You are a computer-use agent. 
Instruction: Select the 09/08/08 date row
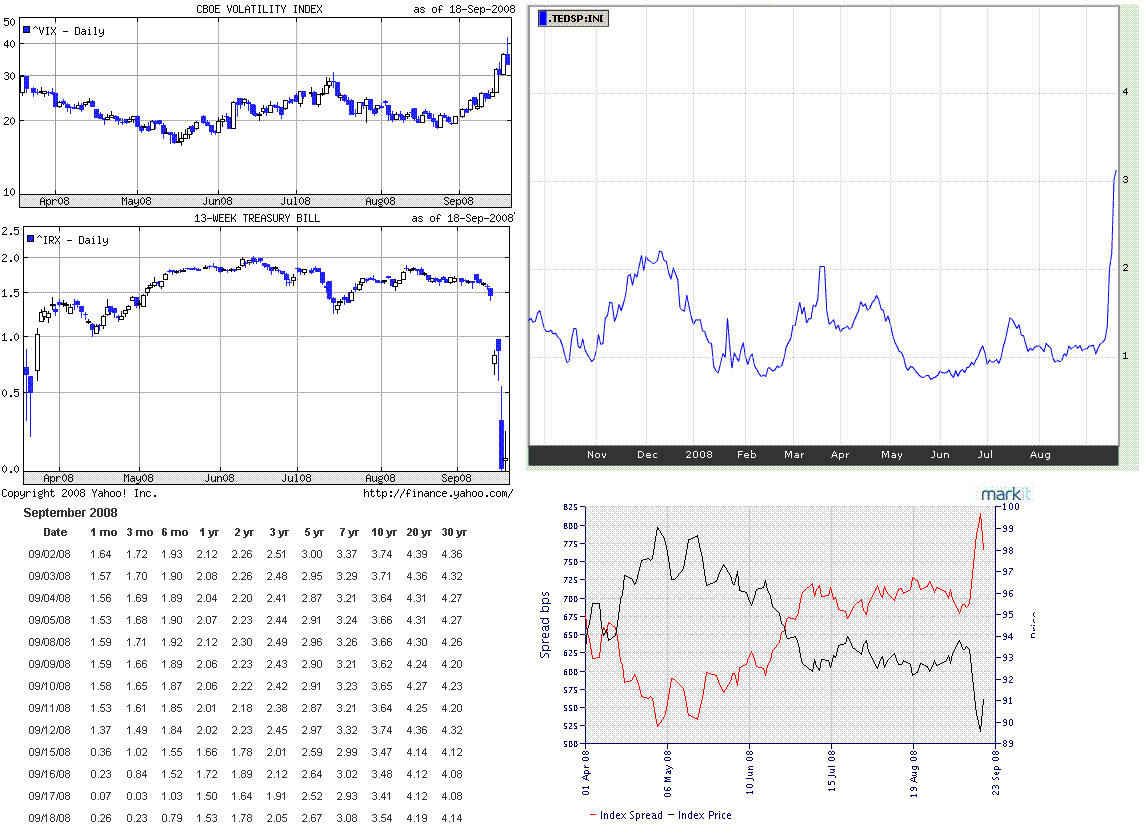click(246, 642)
